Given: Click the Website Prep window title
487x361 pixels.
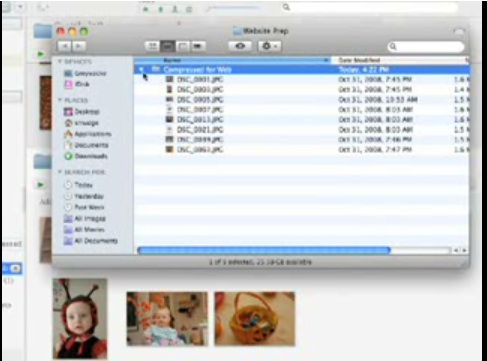Looking at the screenshot, I should click(x=265, y=31).
